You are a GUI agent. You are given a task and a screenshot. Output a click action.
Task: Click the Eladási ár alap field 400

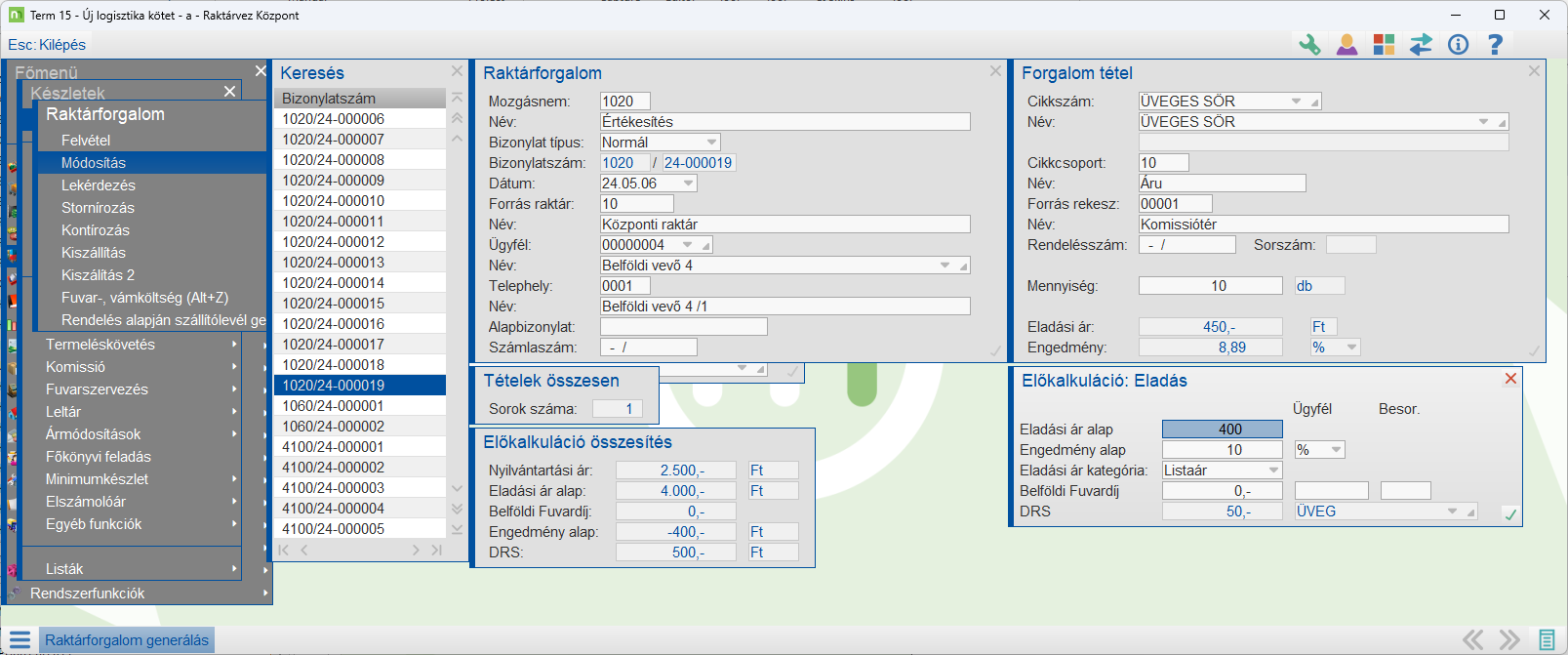(x=1222, y=430)
